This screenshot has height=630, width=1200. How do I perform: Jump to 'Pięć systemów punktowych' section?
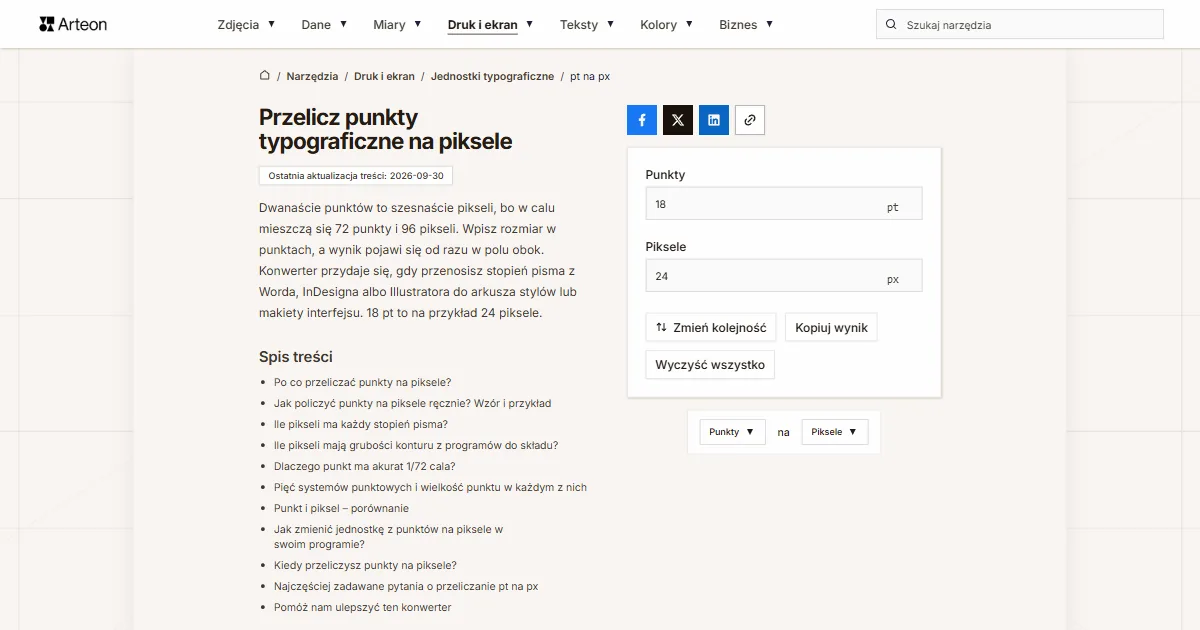click(x=430, y=487)
